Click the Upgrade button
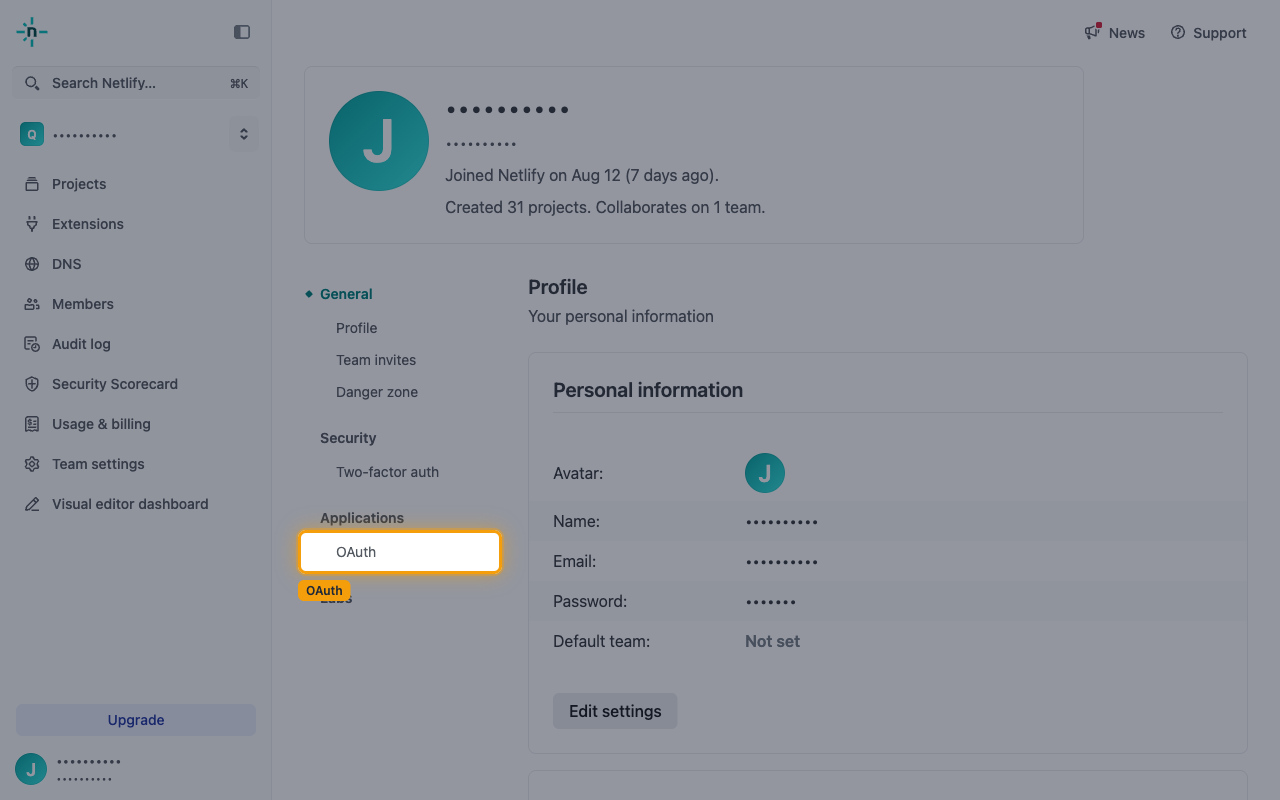The height and width of the screenshot is (800, 1280). click(x=136, y=720)
